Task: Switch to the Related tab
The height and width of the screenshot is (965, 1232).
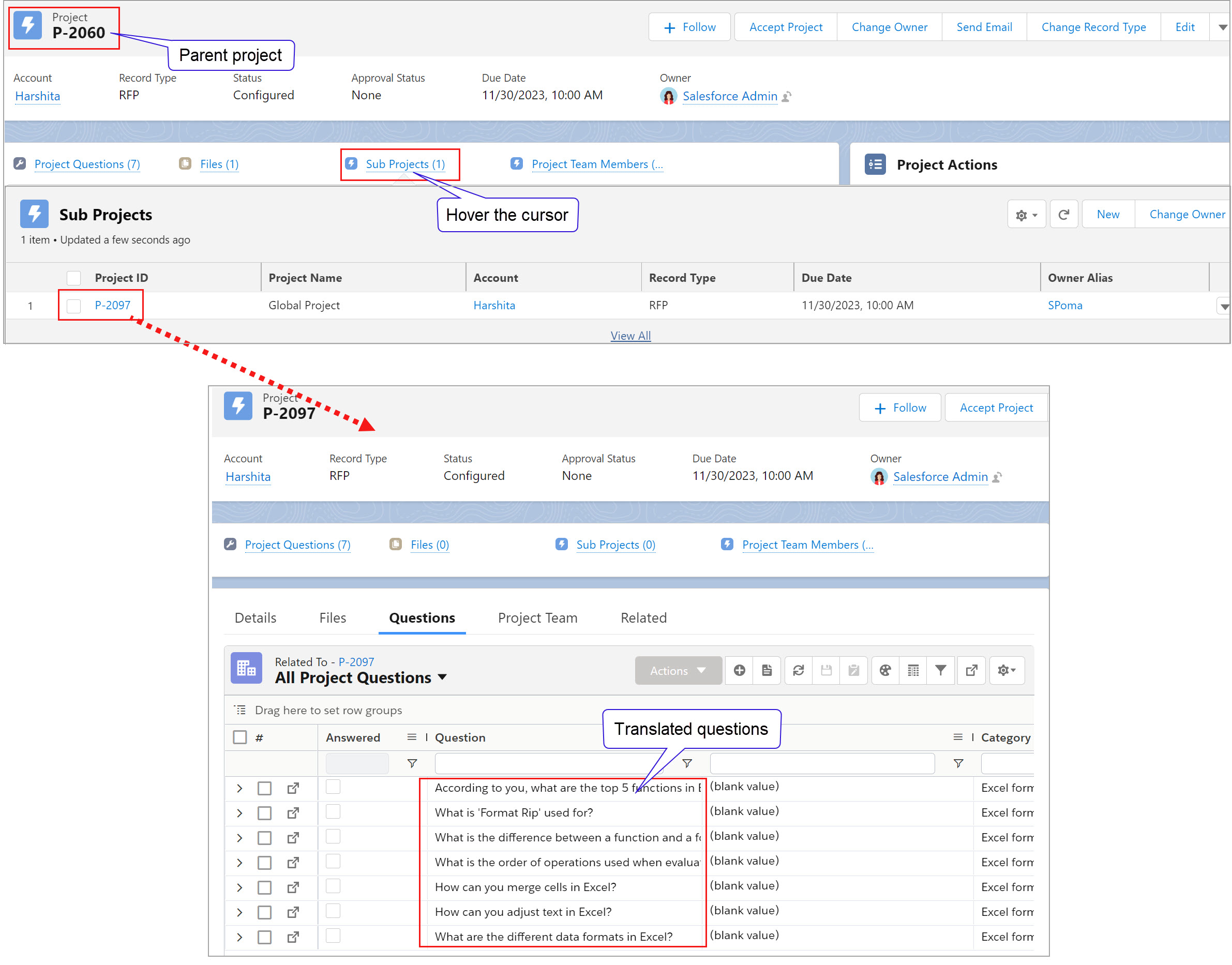Action: [x=644, y=618]
